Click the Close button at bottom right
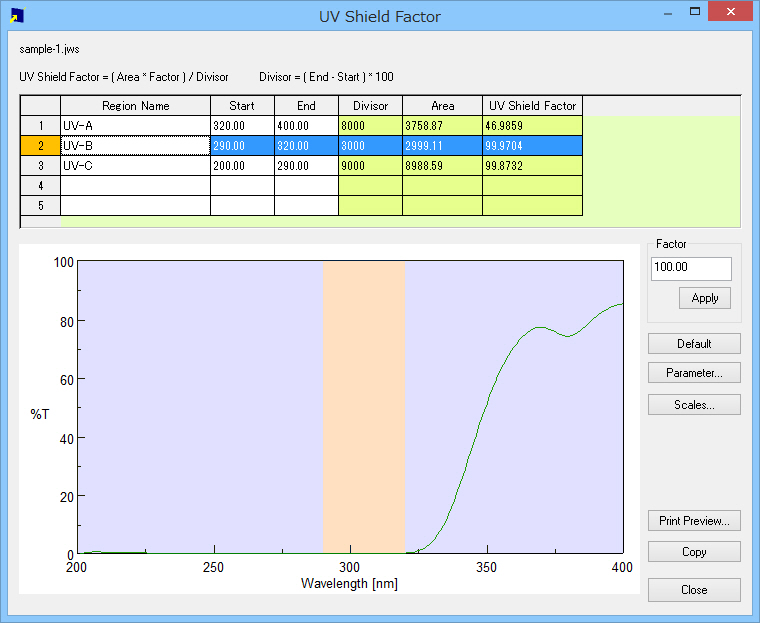Image resolution: width=760 pixels, height=623 pixels. (x=694, y=590)
